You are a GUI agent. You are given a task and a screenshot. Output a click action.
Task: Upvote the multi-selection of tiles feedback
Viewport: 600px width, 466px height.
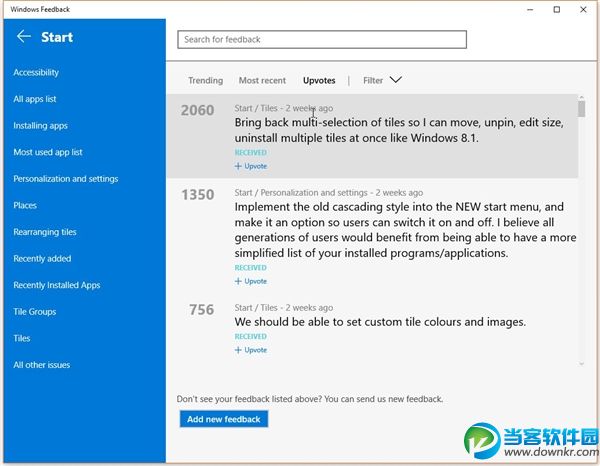(x=251, y=166)
